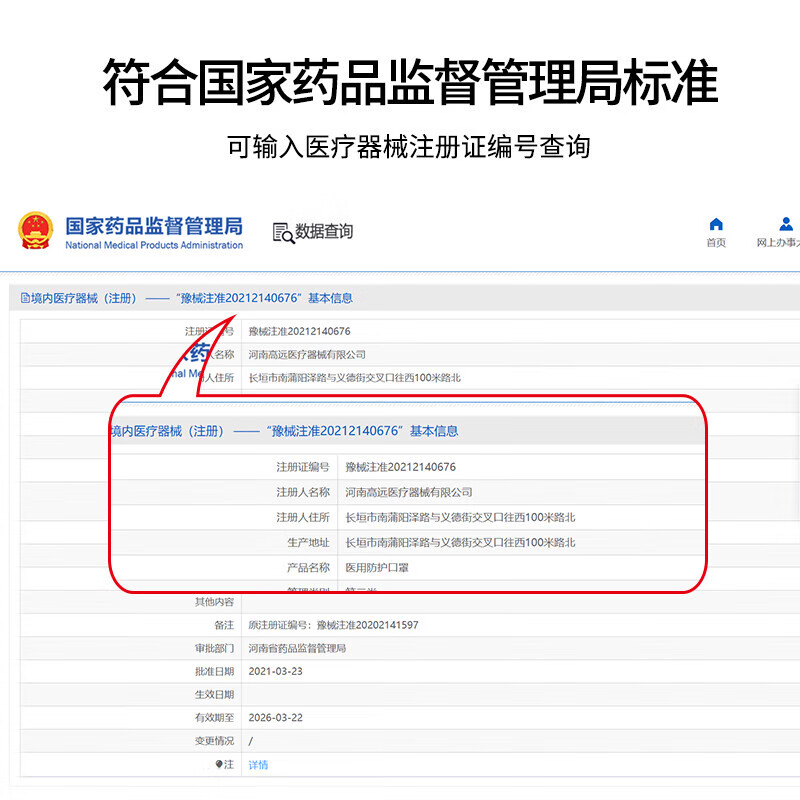The width and height of the screenshot is (800, 800).
Task: Click the national emblem logo
Action: tap(35, 231)
